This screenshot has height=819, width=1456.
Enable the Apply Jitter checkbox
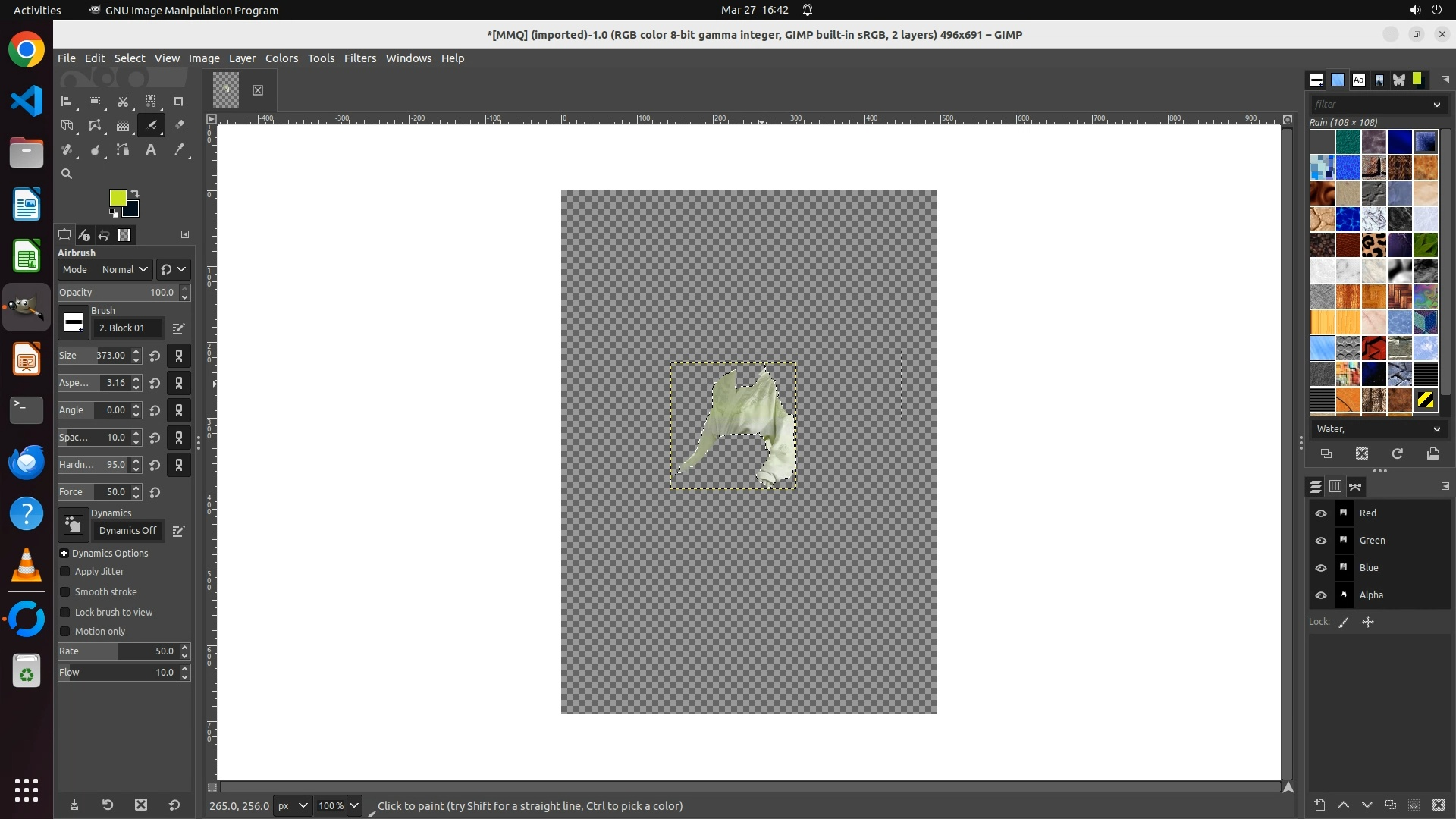65,572
